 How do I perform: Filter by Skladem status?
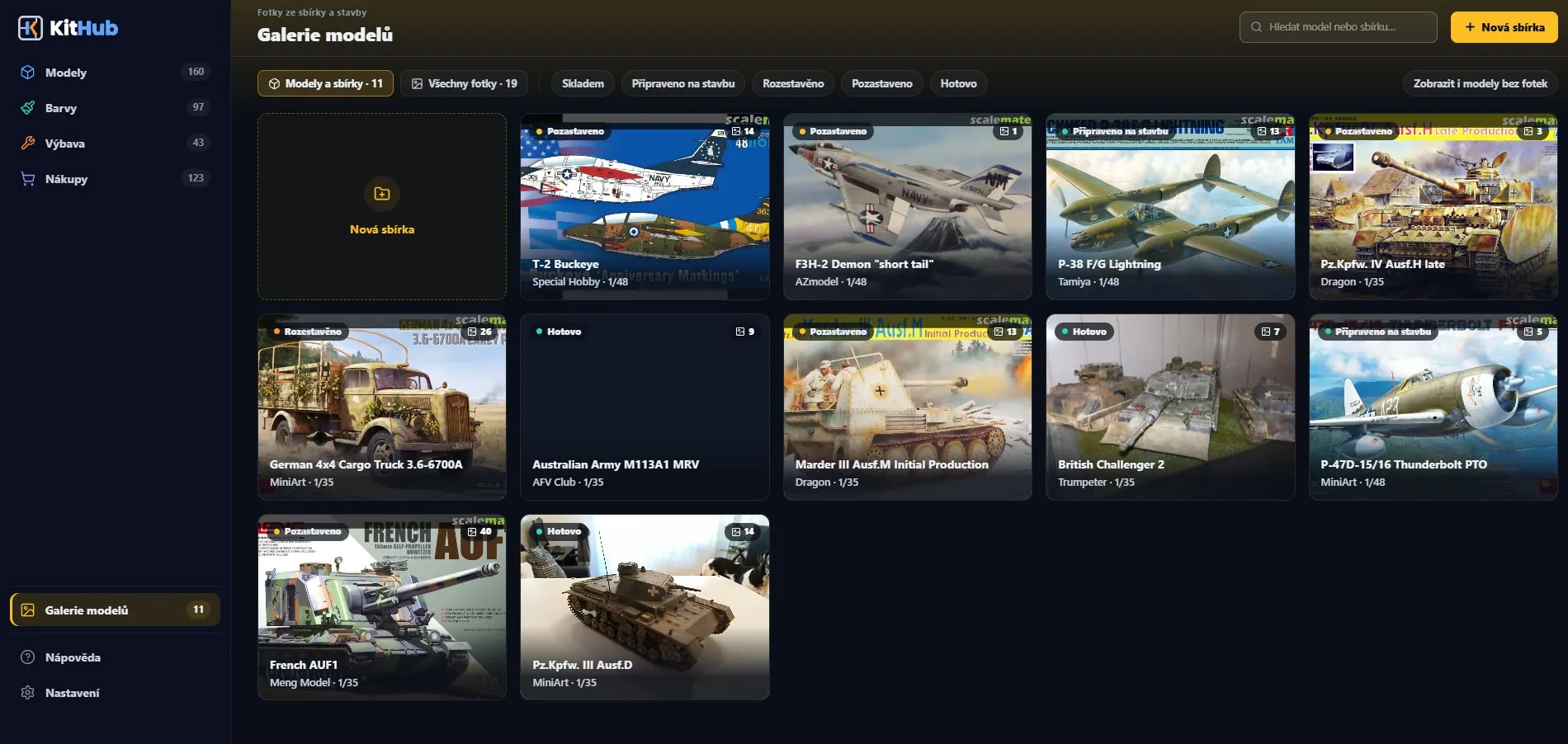pos(583,83)
